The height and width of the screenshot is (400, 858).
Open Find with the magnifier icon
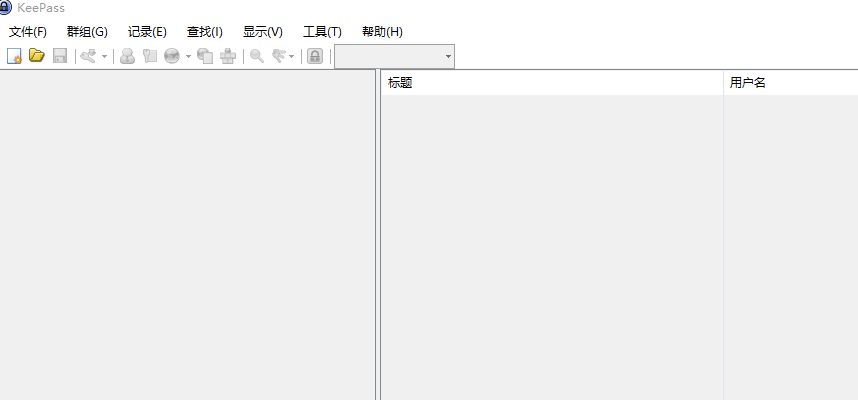click(x=257, y=56)
